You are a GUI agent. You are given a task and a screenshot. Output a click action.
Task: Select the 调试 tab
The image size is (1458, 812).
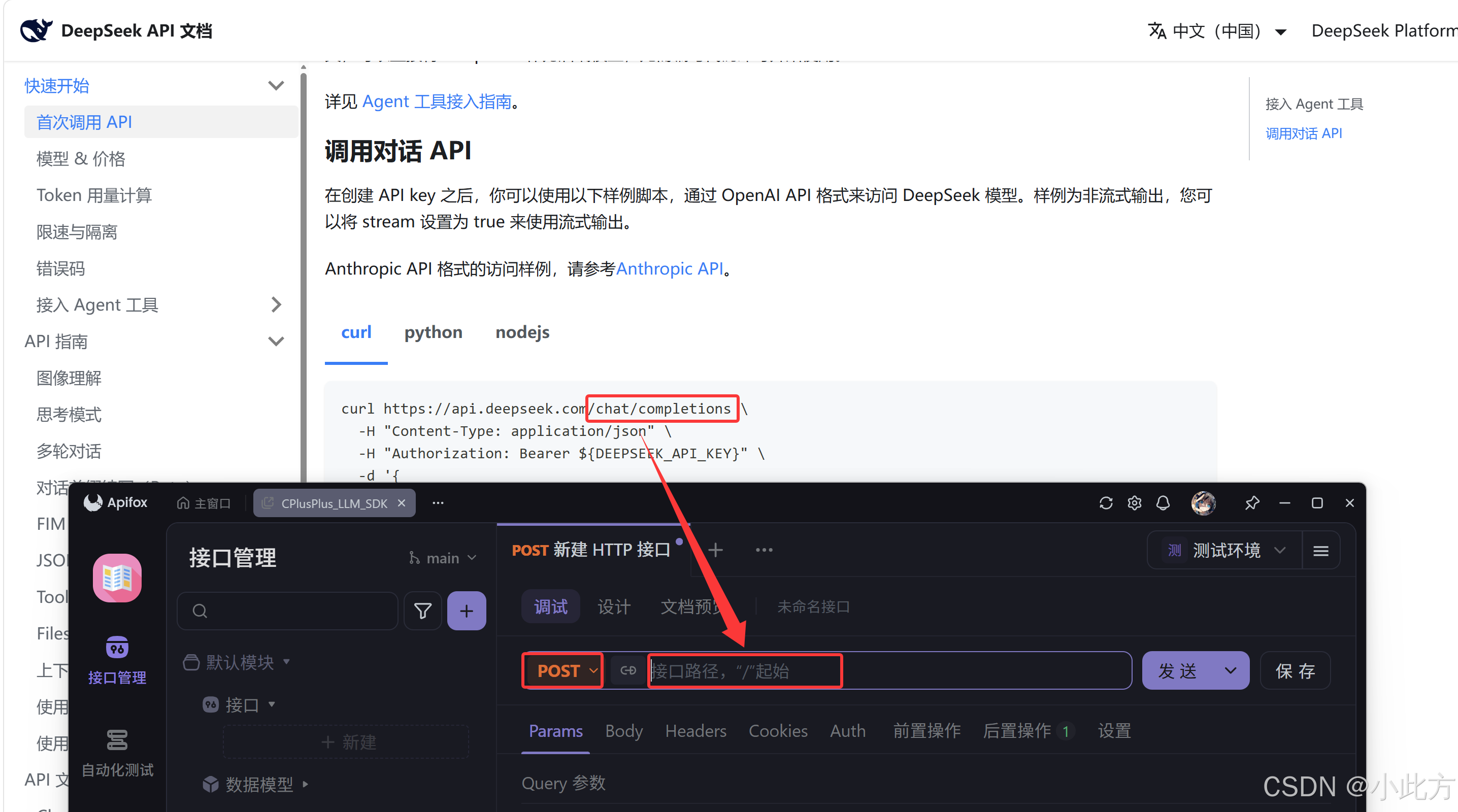coord(551,606)
